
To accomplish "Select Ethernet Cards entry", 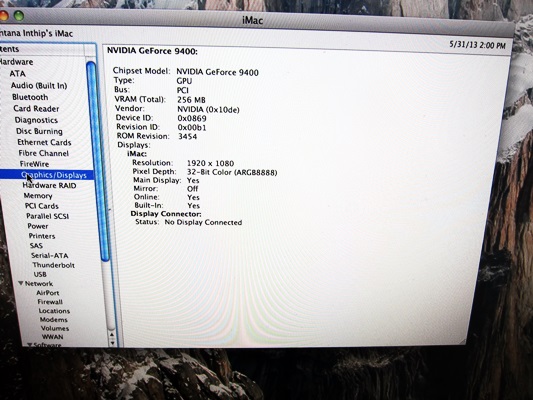I will (x=44, y=142).
